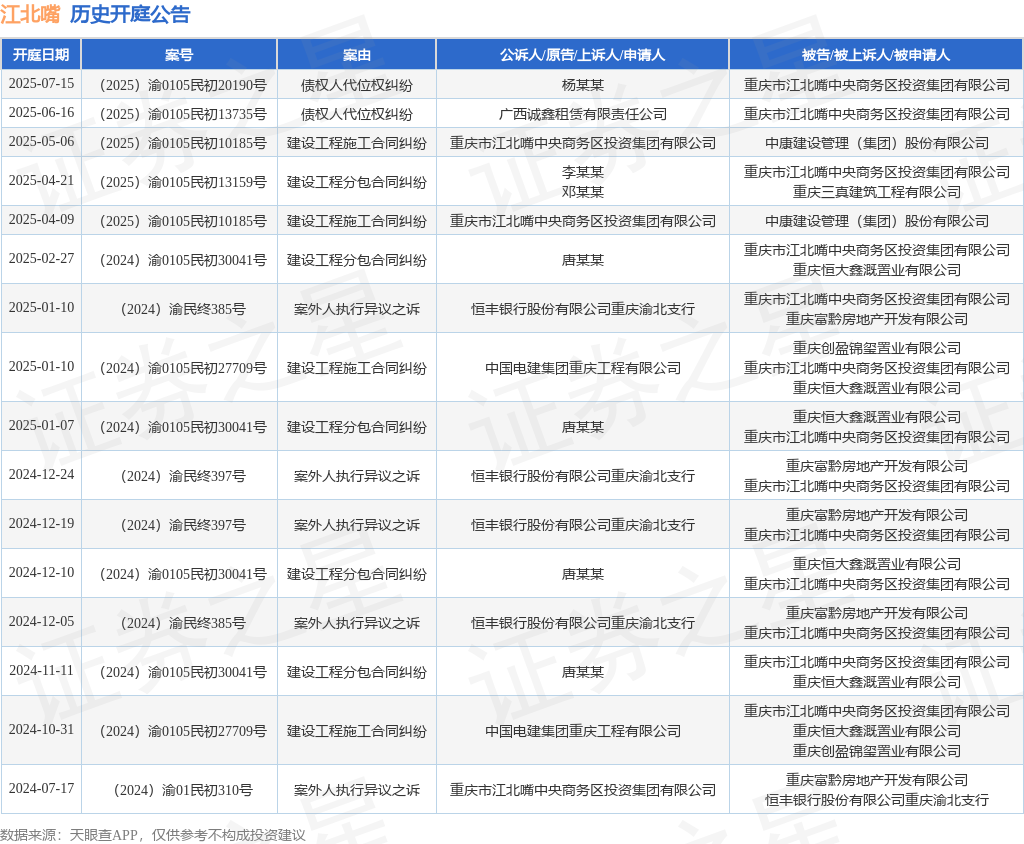Select the date 2024-12-19

[x=41, y=523]
